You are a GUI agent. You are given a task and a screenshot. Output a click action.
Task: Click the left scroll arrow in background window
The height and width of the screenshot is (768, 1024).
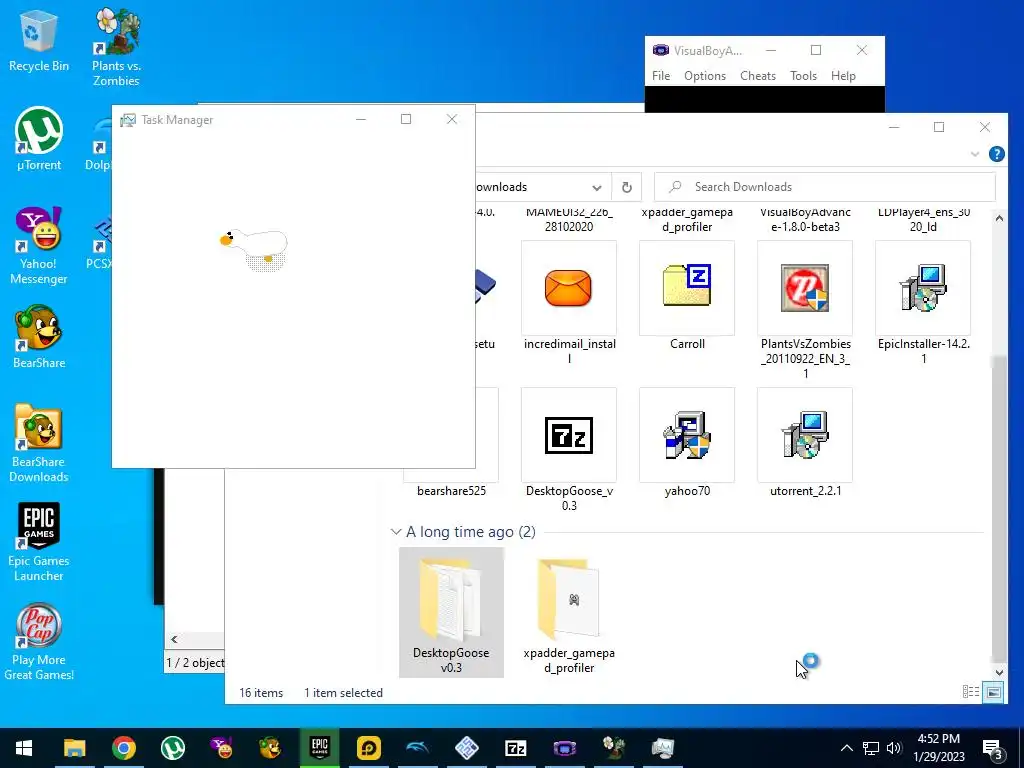pyautogui.click(x=174, y=639)
